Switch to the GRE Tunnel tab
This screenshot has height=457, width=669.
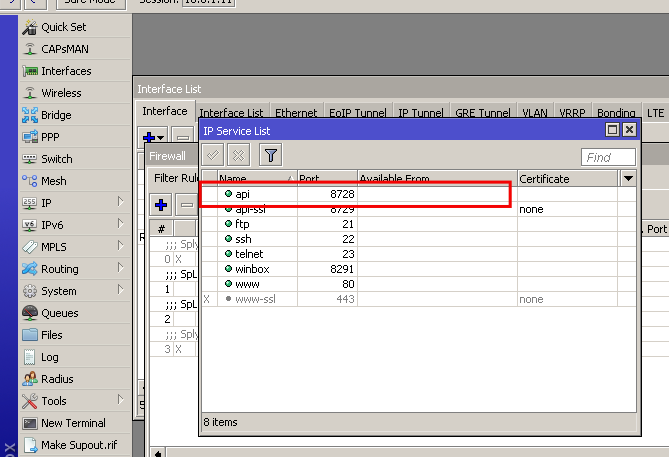(x=483, y=113)
